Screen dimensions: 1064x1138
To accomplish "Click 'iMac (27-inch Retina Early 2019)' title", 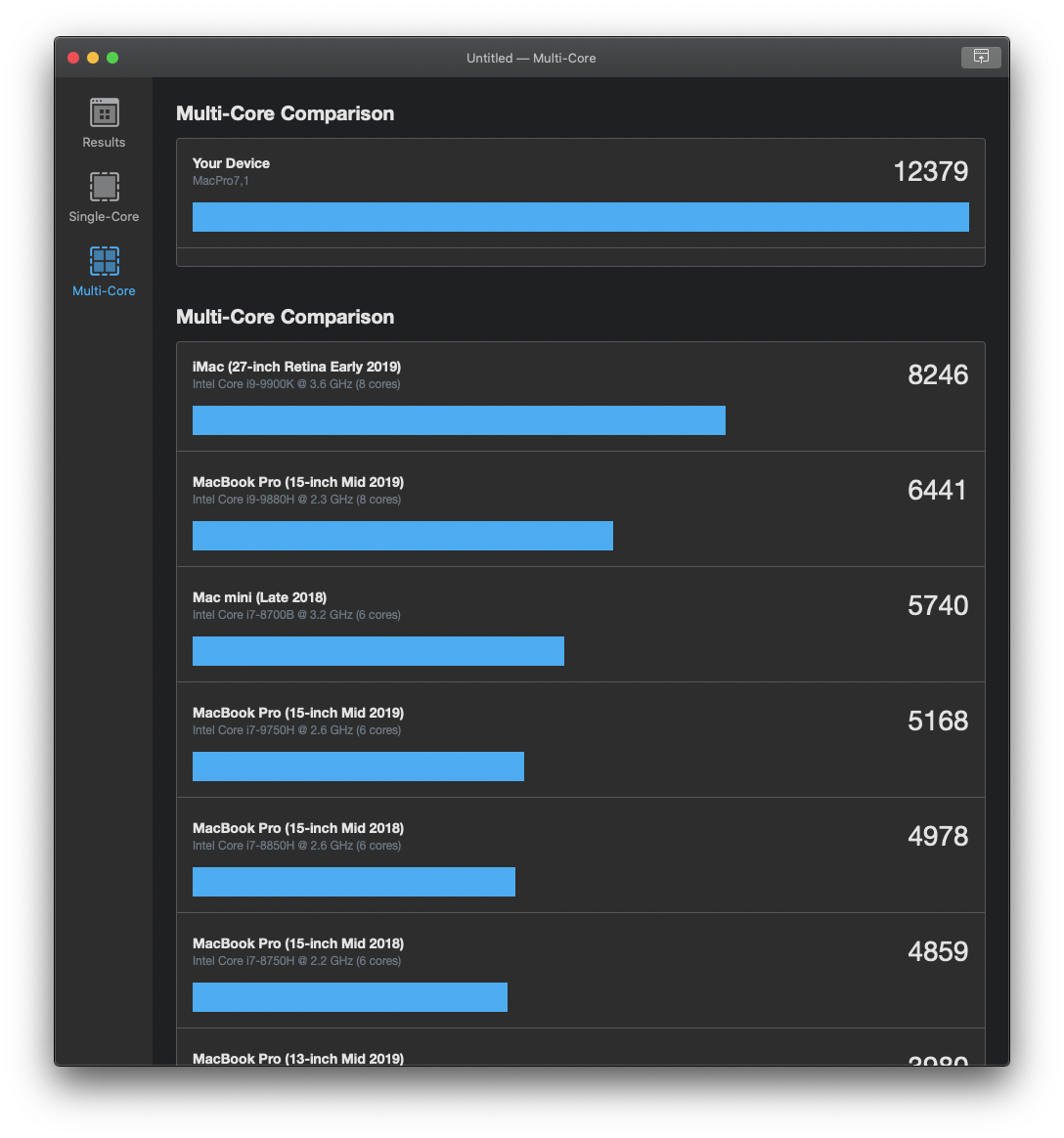I will tap(297, 367).
